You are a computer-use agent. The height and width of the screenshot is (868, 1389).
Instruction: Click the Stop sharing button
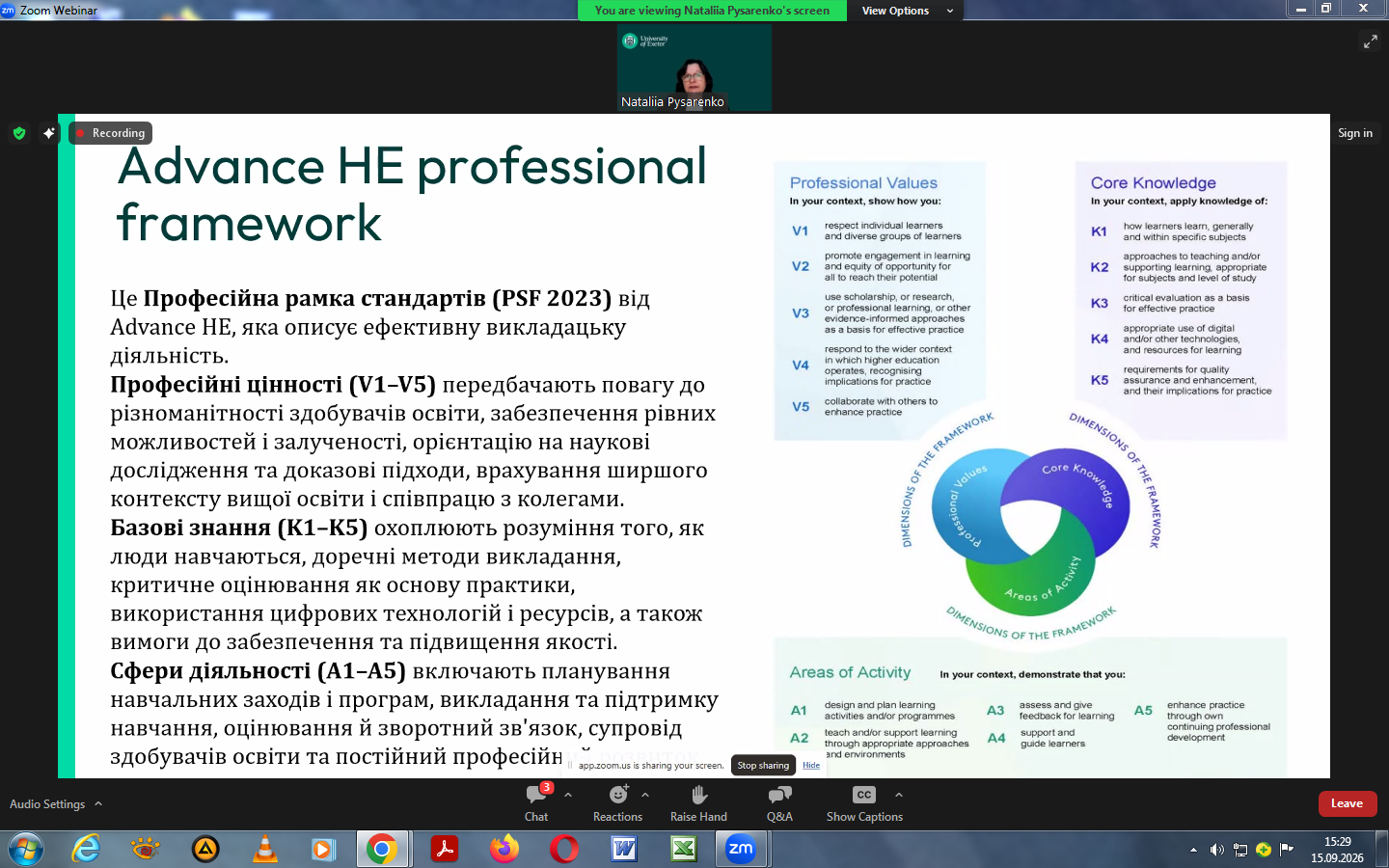point(763,766)
